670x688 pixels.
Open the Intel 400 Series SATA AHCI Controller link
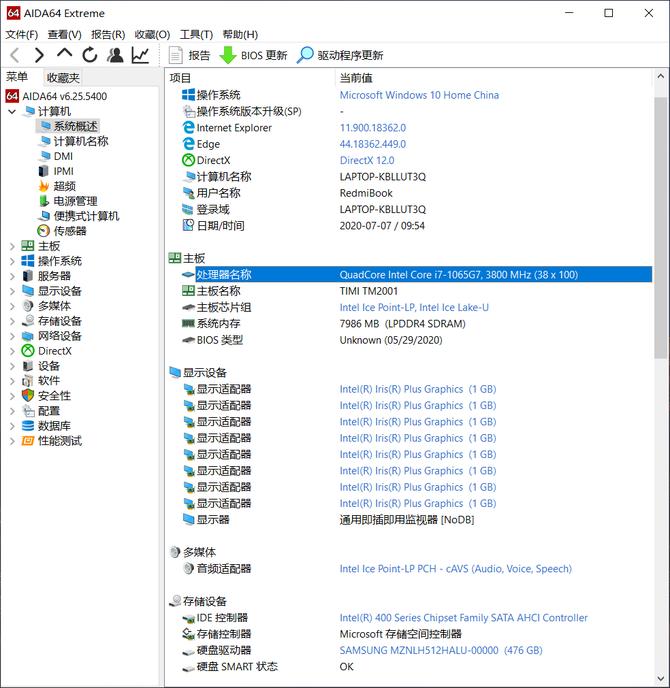463,618
